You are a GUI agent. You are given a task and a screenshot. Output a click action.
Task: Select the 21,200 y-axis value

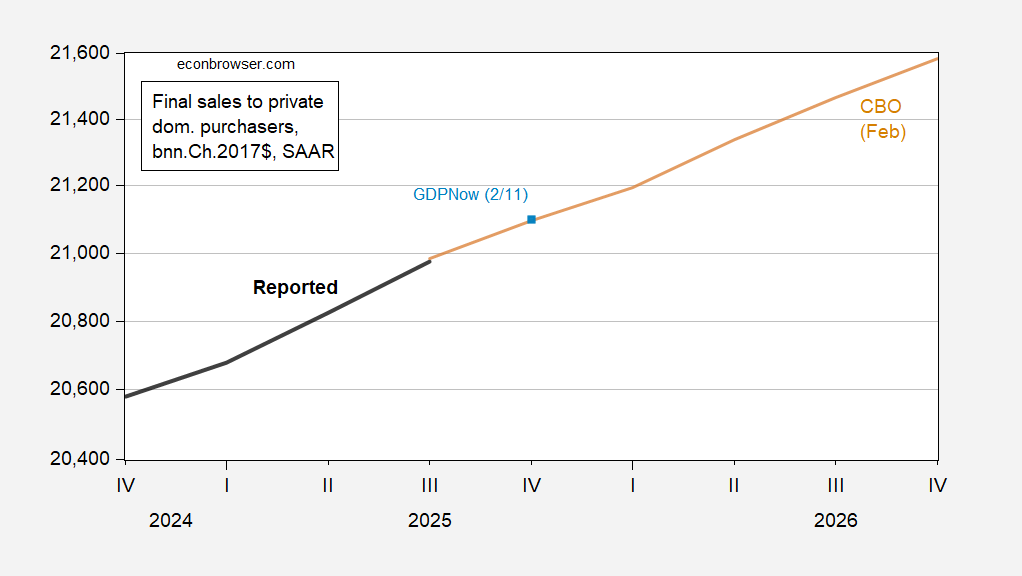pyautogui.click(x=80, y=186)
